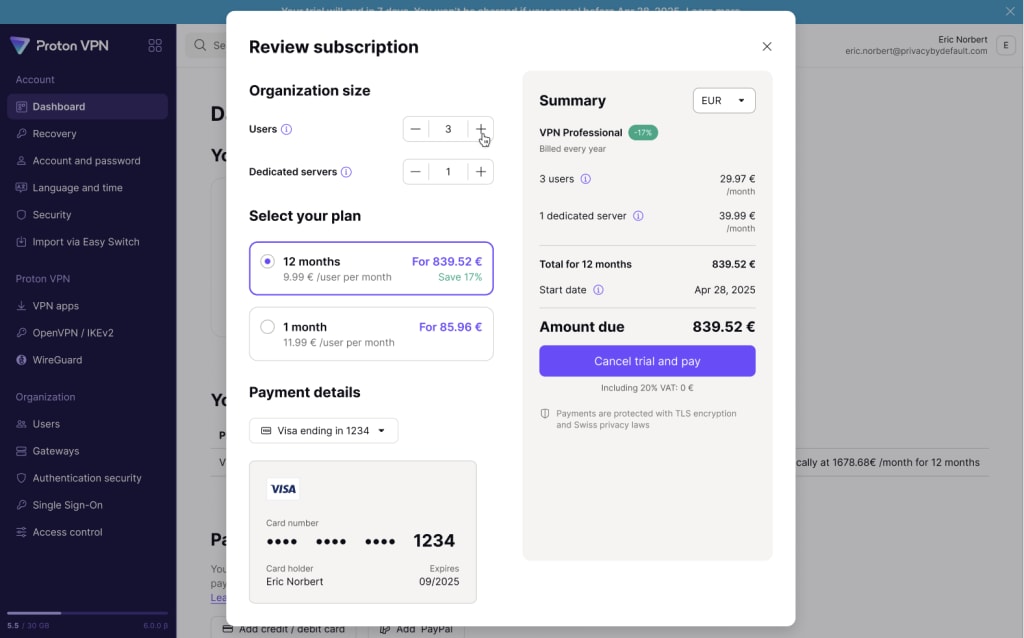Decrease Dedicated servers with minus button
Screen dimensions: 1024x638
(x=415, y=172)
